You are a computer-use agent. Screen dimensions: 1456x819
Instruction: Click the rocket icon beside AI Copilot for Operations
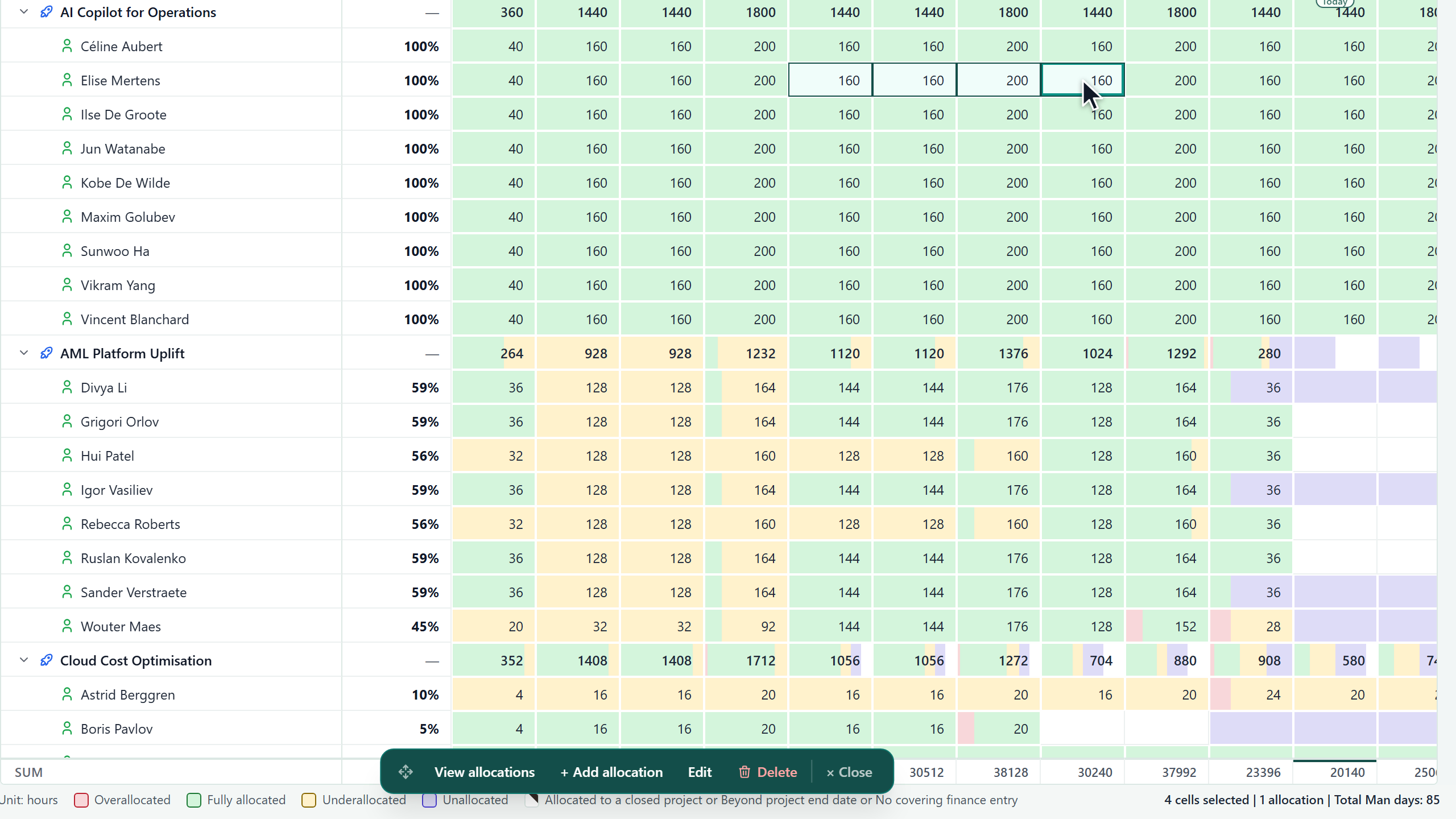(x=47, y=12)
